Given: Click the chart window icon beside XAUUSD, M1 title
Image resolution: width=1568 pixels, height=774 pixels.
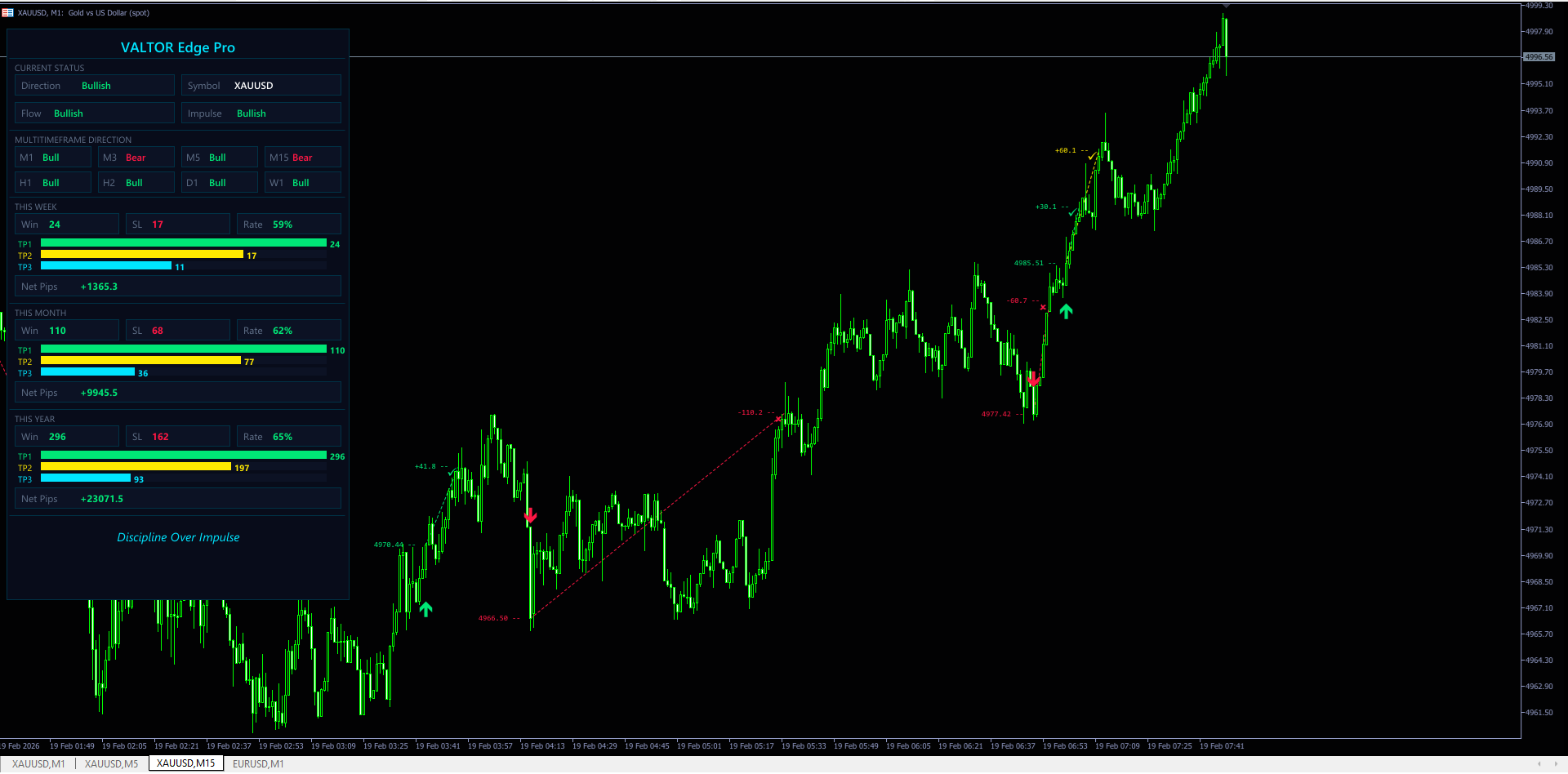Looking at the screenshot, I should pos(7,12).
